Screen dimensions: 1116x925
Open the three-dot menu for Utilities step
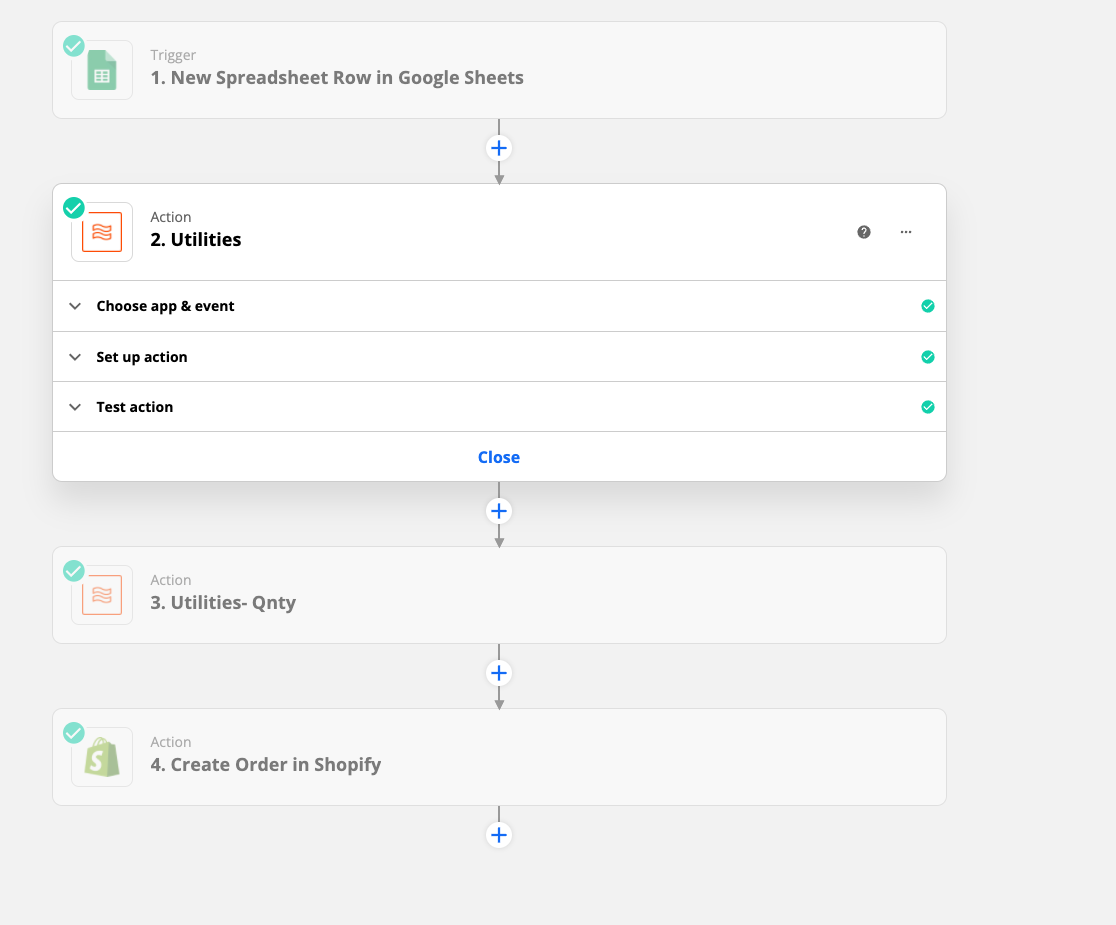905,232
